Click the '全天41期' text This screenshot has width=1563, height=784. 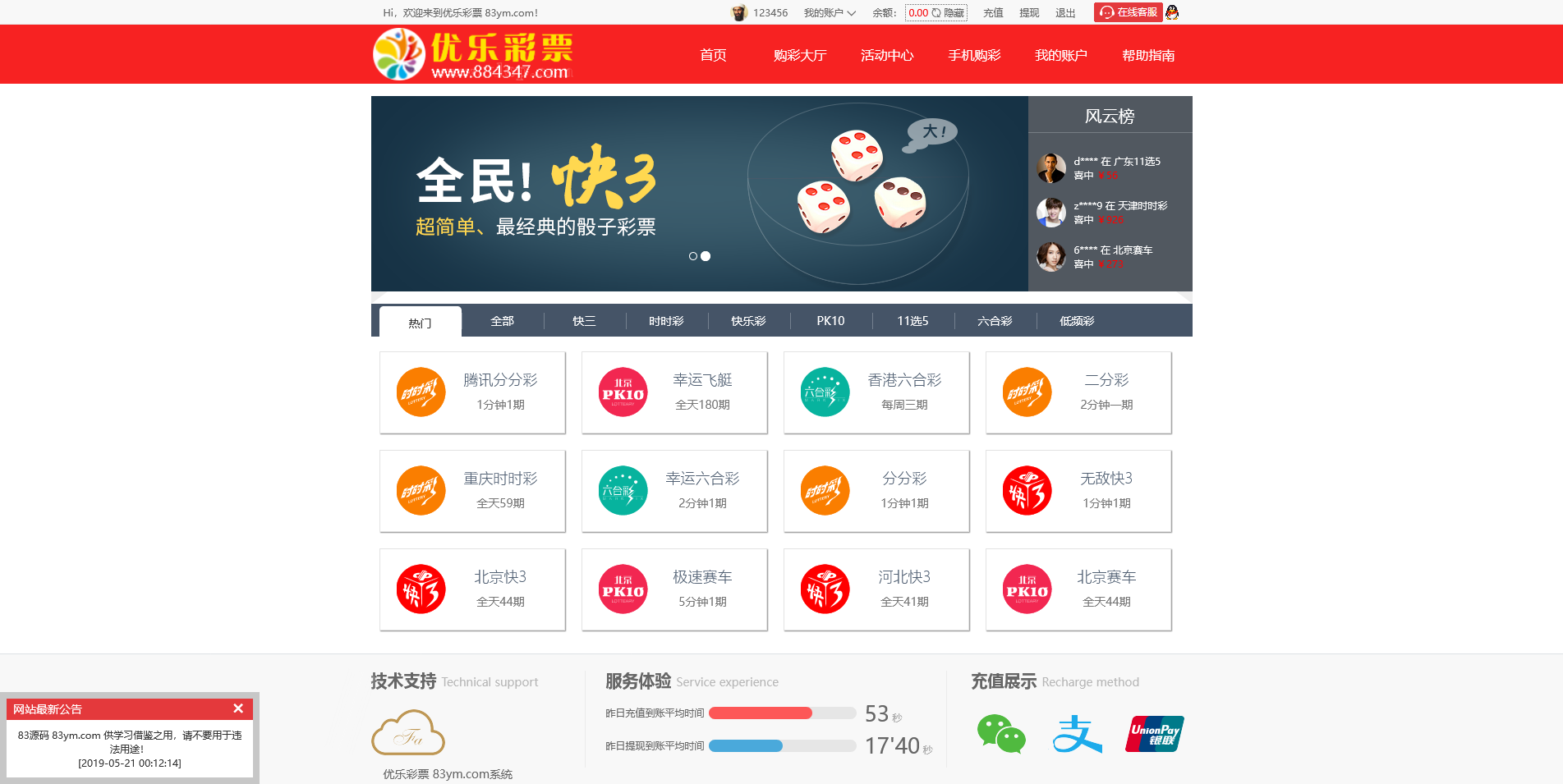904,602
